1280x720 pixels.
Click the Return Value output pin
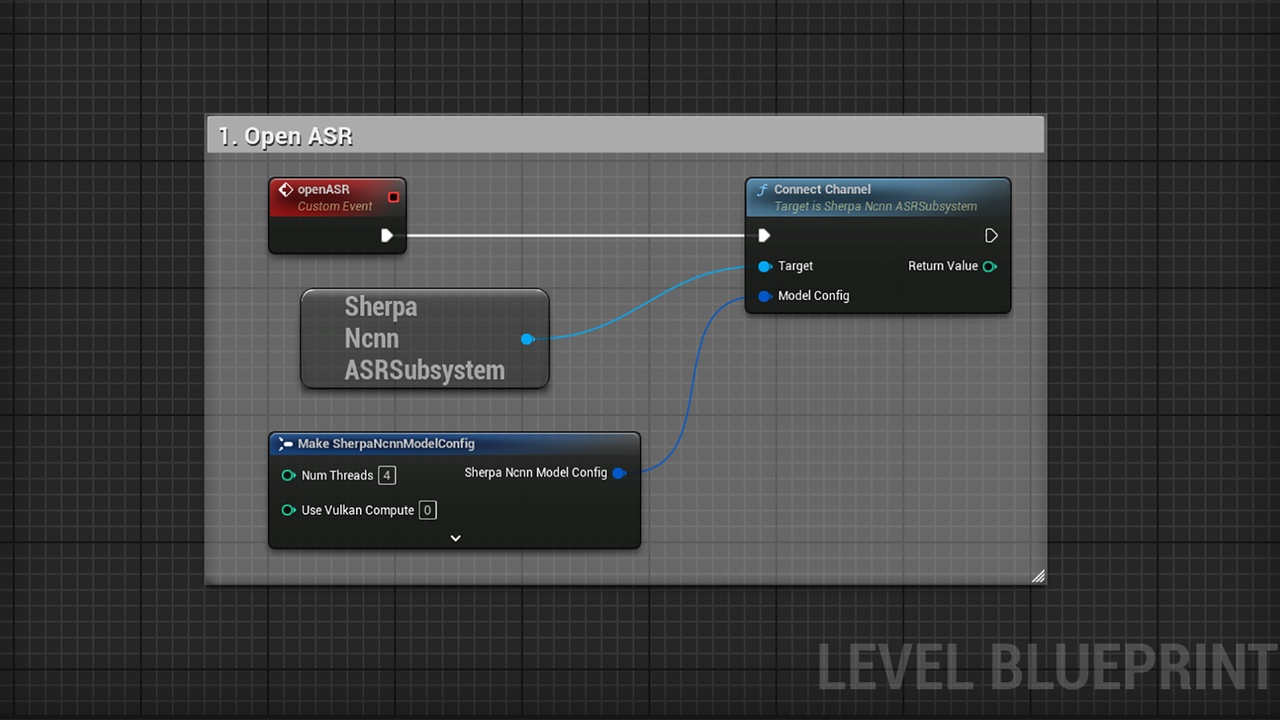coord(990,266)
